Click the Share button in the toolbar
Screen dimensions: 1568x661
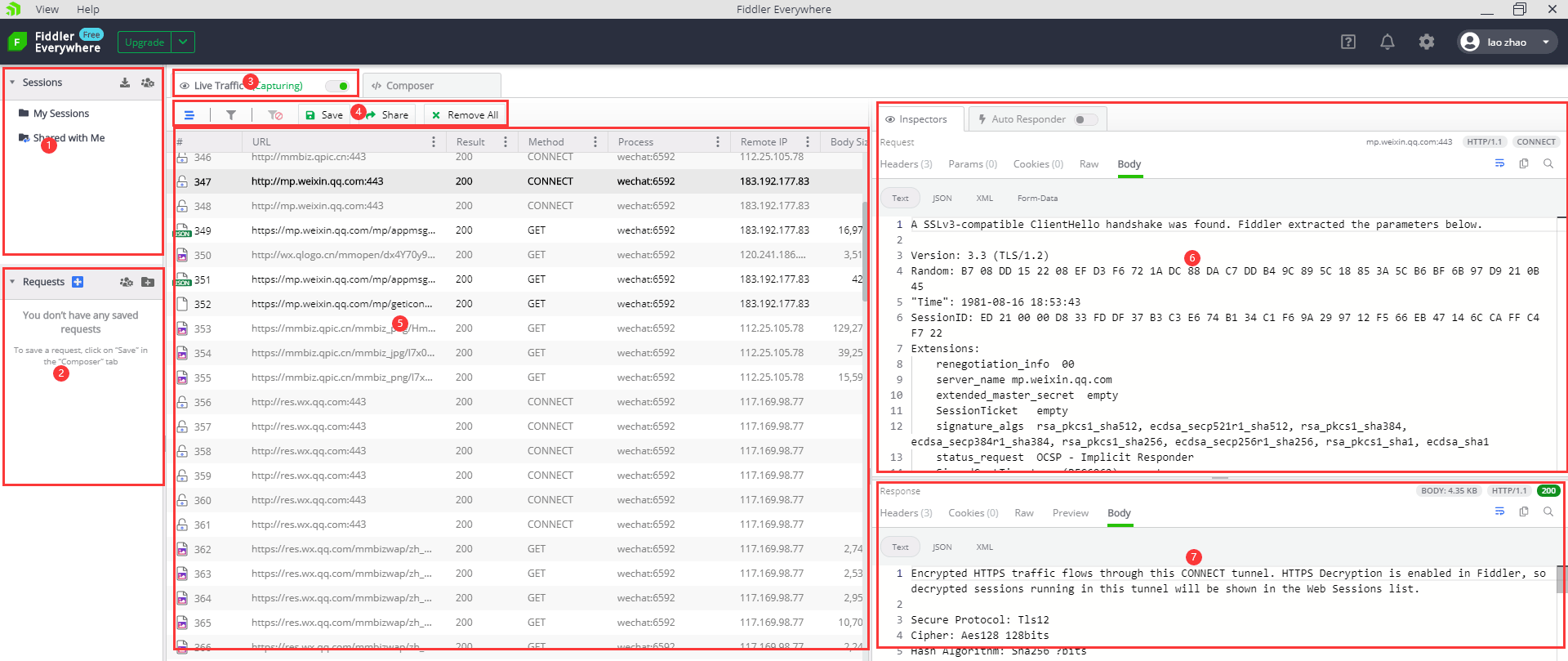pyautogui.click(x=388, y=115)
